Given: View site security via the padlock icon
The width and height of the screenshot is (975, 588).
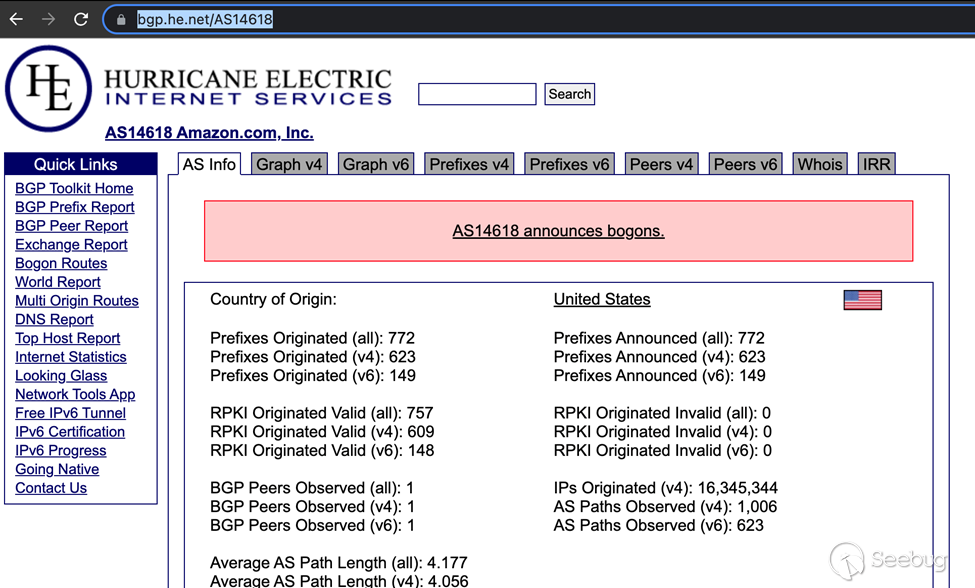Looking at the screenshot, I should coord(121,20).
